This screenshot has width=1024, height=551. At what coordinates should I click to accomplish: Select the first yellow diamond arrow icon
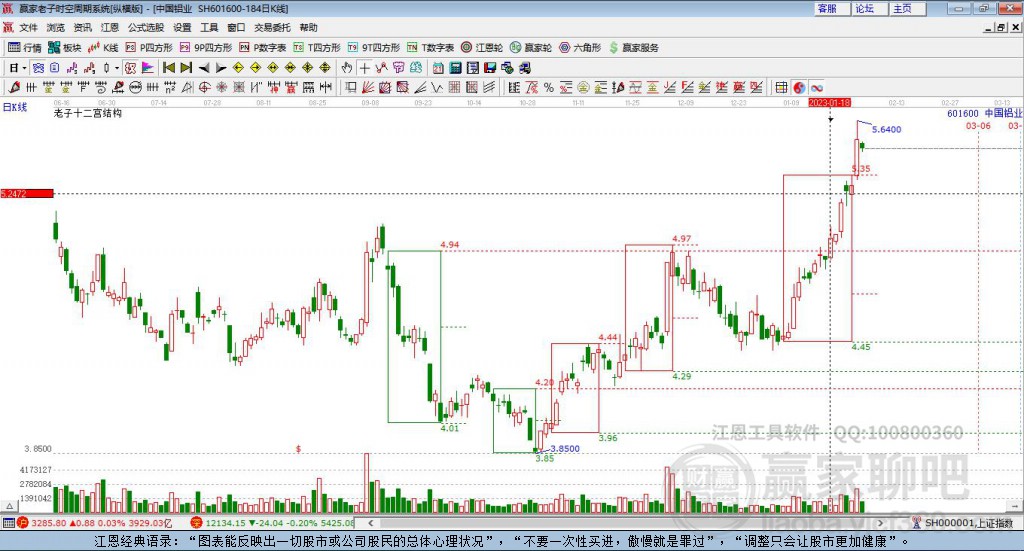(238, 68)
